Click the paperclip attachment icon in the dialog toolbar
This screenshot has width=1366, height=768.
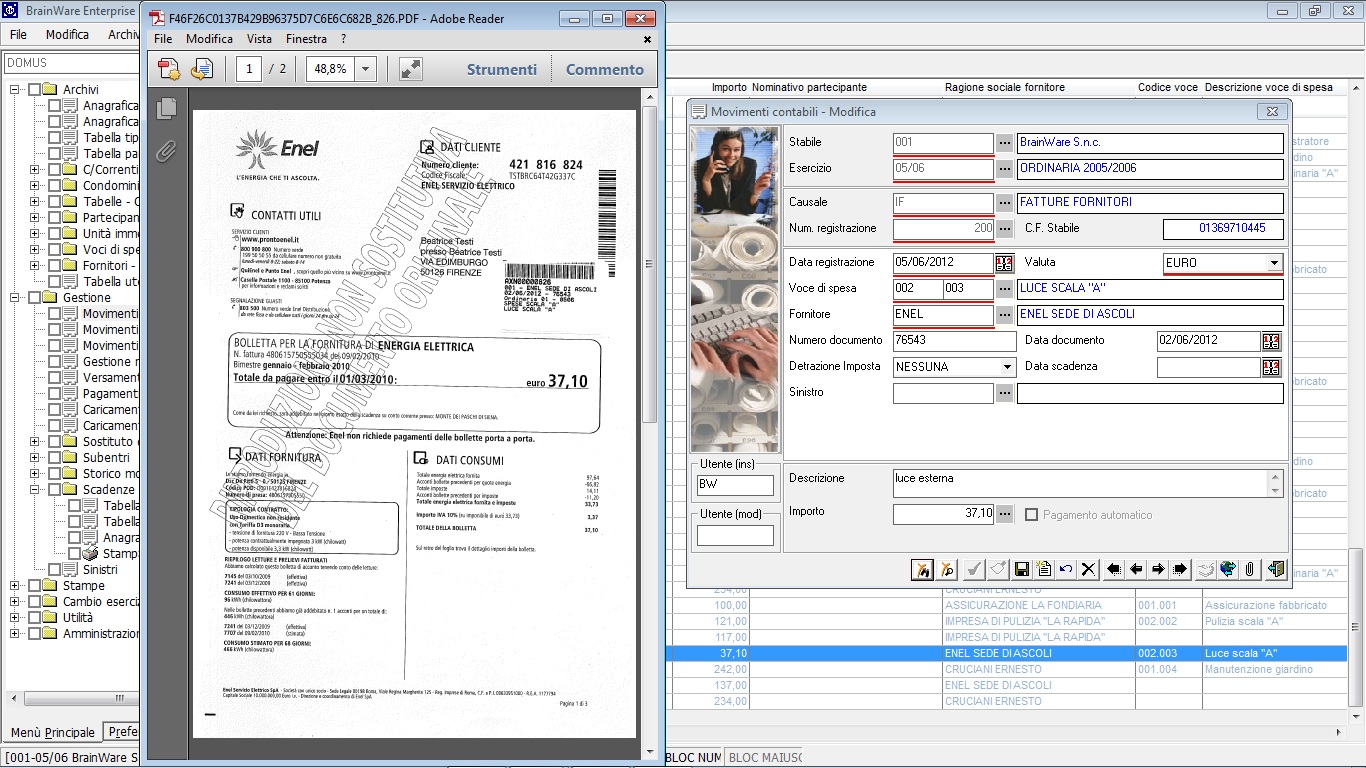tap(1249, 569)
